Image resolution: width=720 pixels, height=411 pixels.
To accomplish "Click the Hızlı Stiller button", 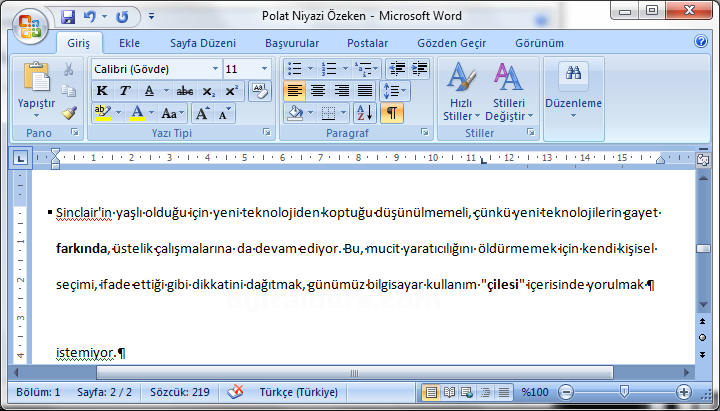I will [460, 92].
